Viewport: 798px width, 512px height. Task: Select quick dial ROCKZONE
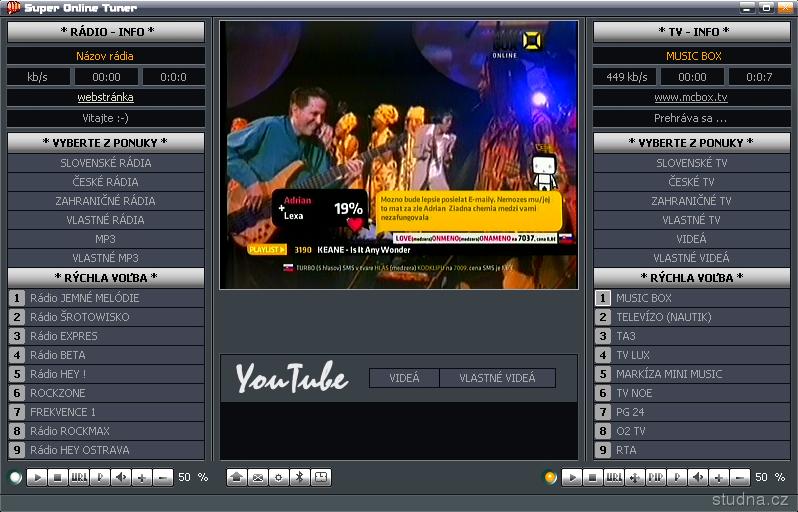pyautogui.click(x=106, y=393)
